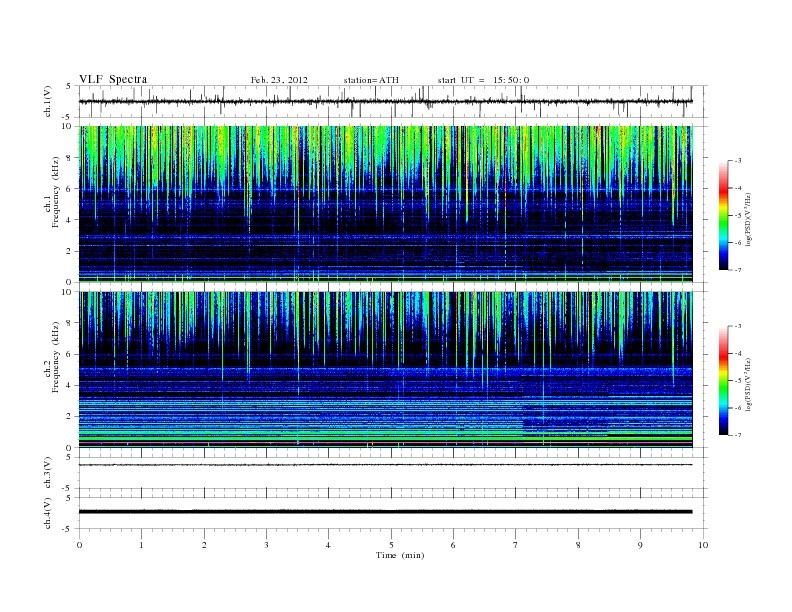Click the time axis tick label '5'
The image size is (792, 612).
pyautogui.click(x=391, y=545)
